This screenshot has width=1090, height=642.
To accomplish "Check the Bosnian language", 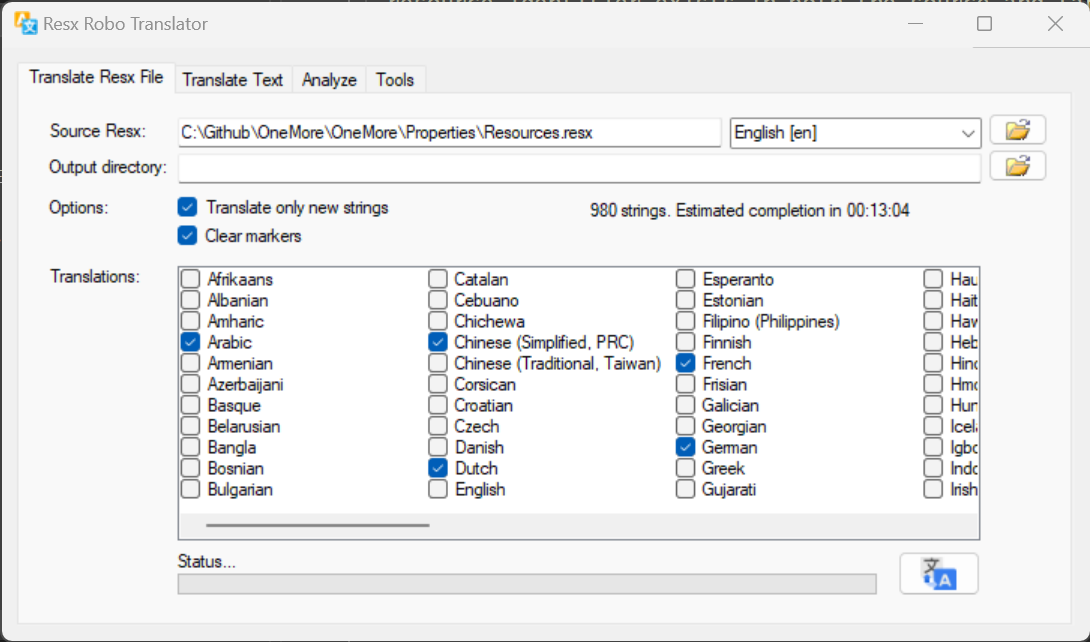I will pos(190,468).
